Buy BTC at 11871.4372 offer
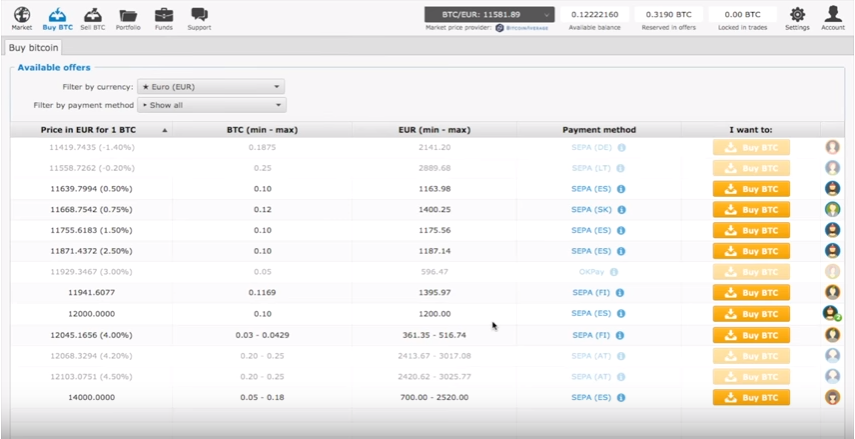Image resolution: width=855 pixels, height=439 pixels. 751,251
